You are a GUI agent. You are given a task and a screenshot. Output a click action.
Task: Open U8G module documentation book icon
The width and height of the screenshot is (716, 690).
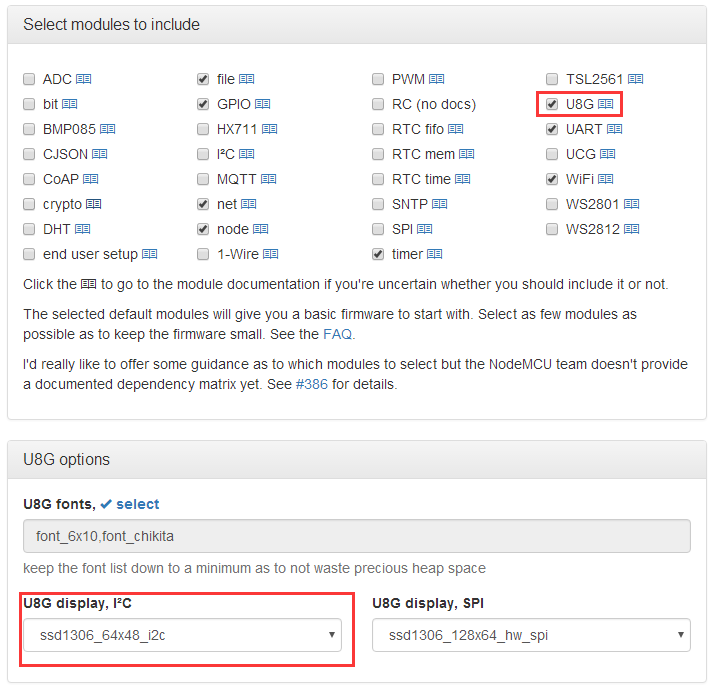coord(605,104)
